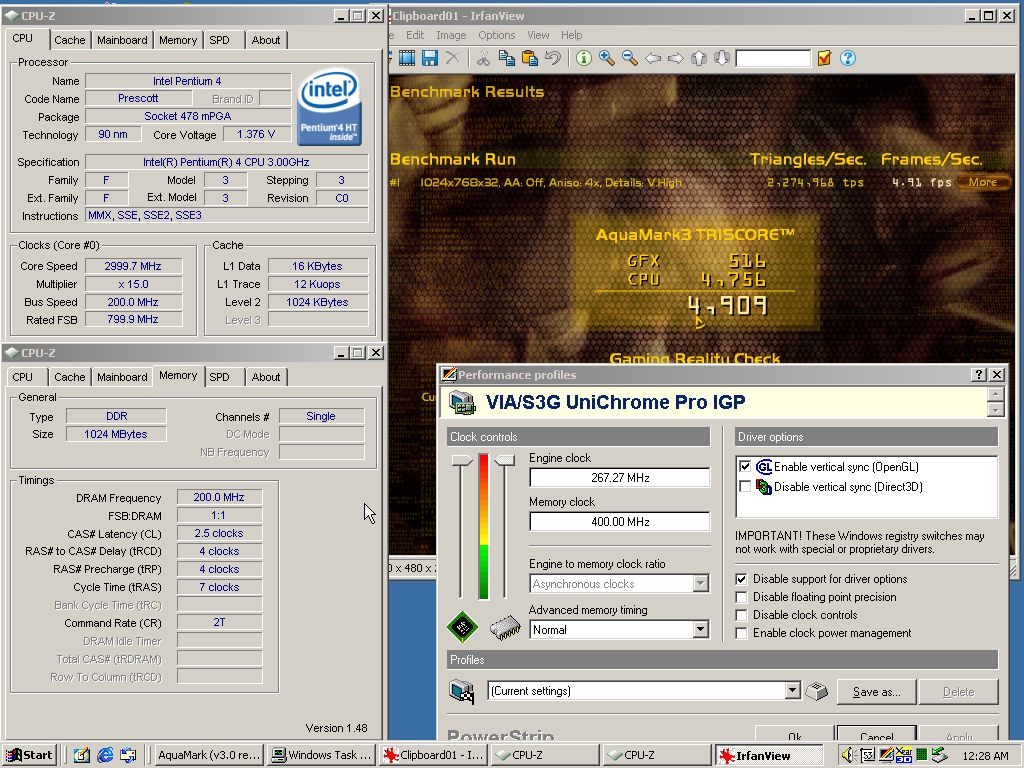Viewport: 1024px width, 768px height.
Task: Open the Help menu in IrfanView
Action: (571, 35)
